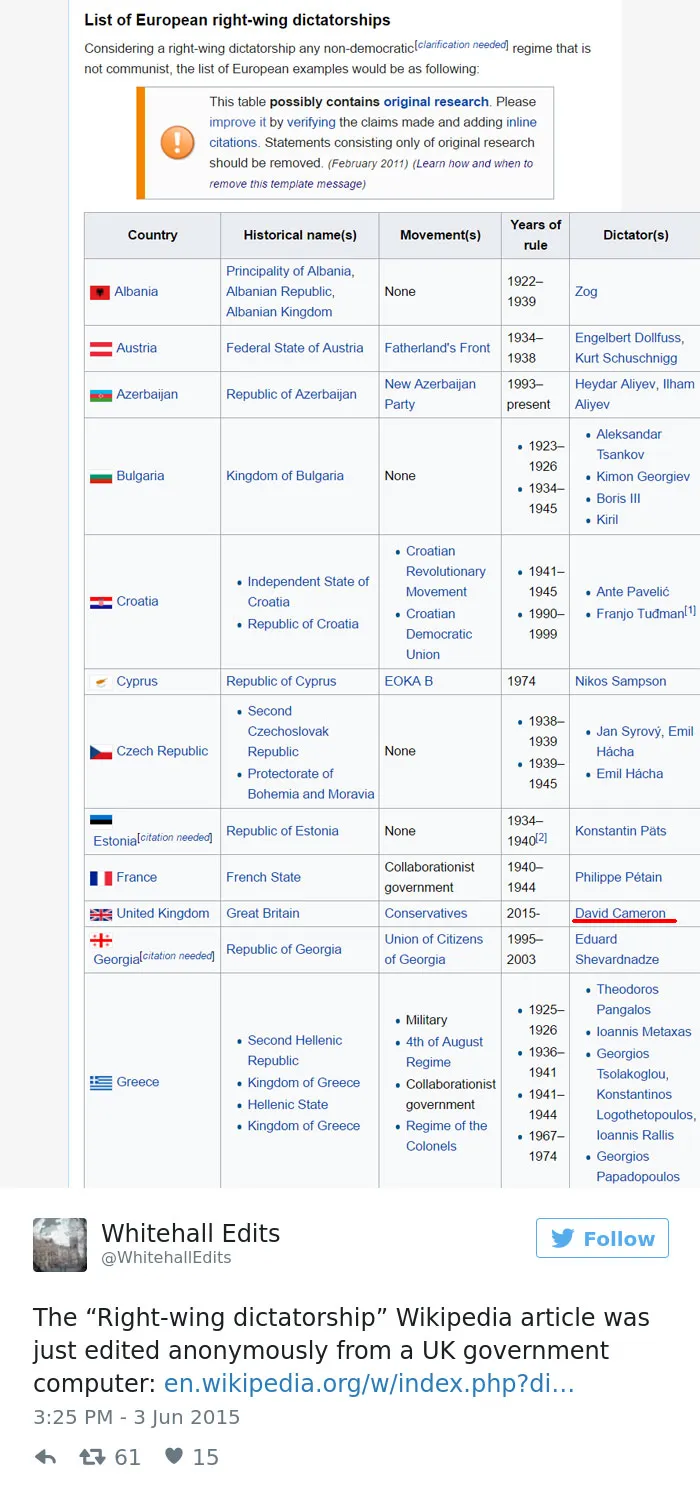Screen dimensions: 700x1494
Task: Open the New Azerbaijan Party link
Action: 430,394
